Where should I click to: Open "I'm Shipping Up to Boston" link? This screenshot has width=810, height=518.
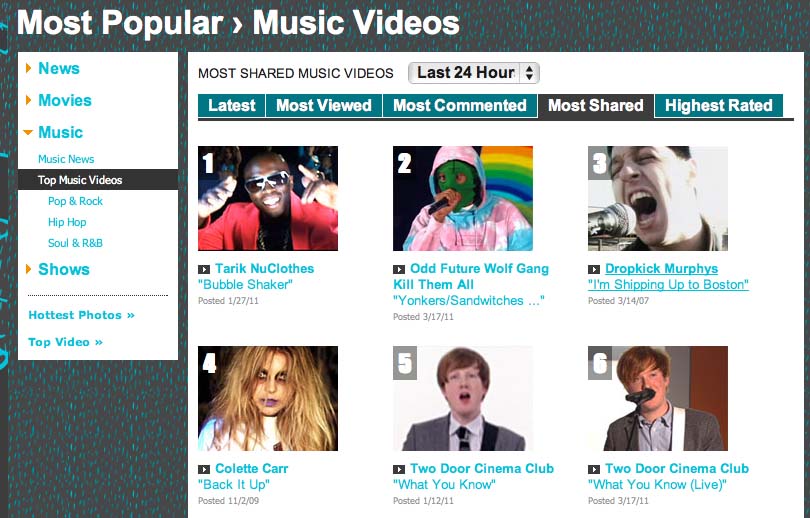pos(668,285)
